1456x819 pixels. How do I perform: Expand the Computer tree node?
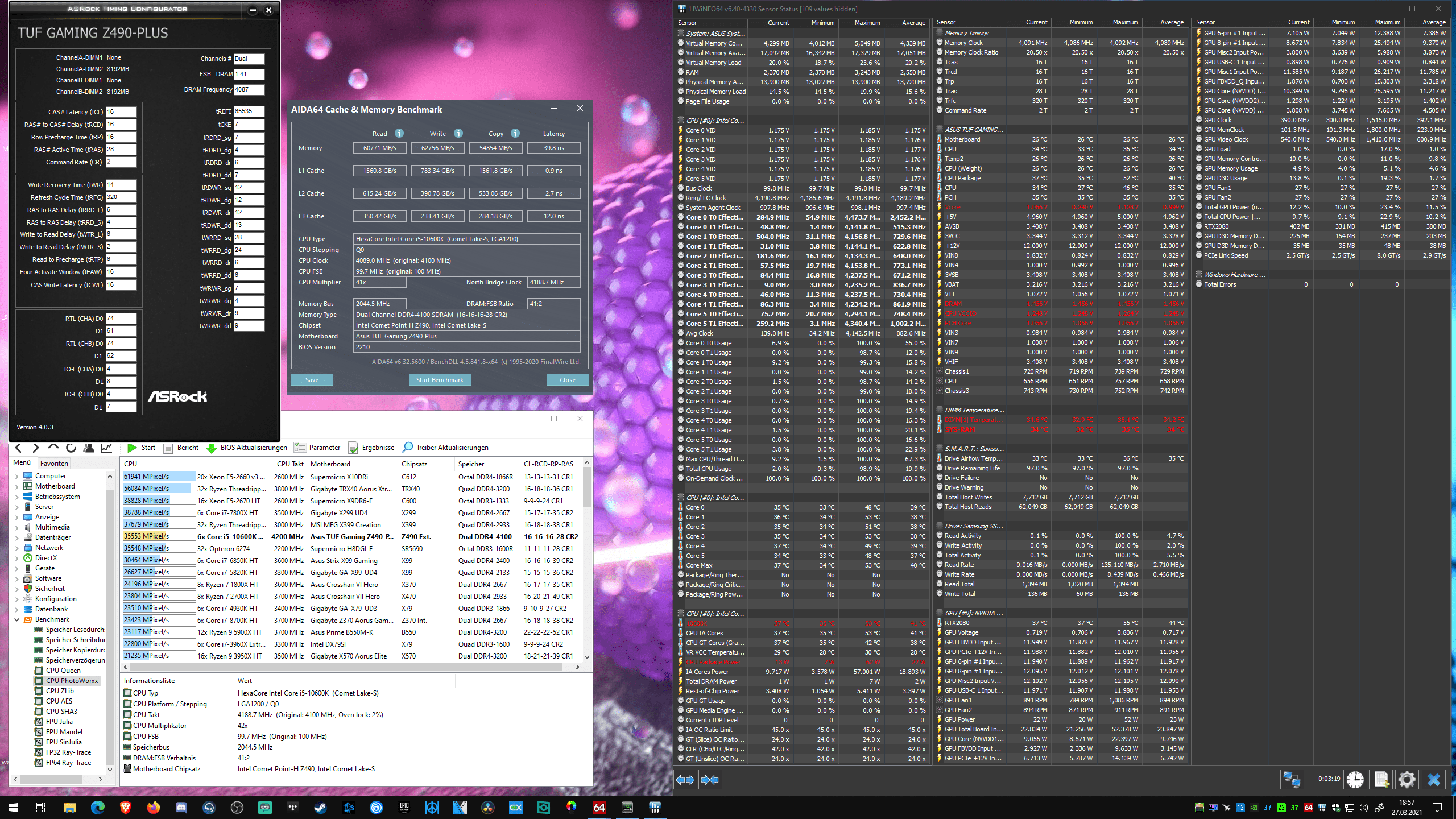[x=16, y=476]
